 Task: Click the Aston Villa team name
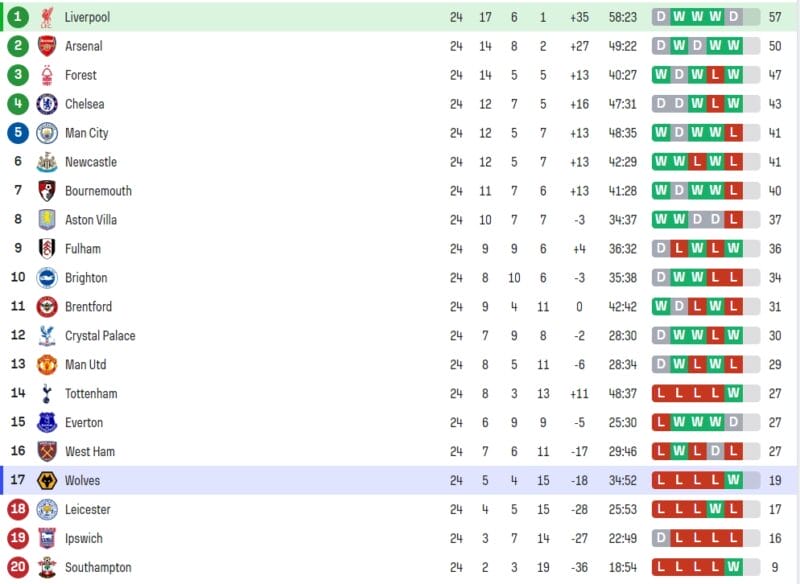point(91,220)
